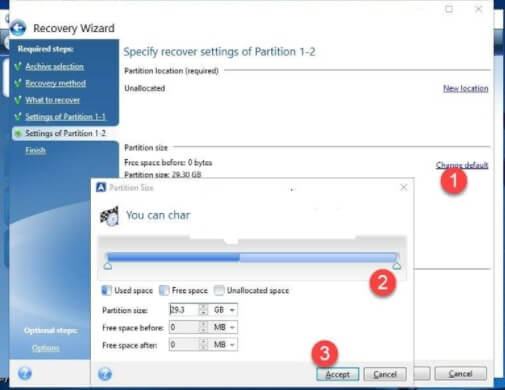
Task: Click the Accept button
Action: pyautogui.click(x=338, y=374)
